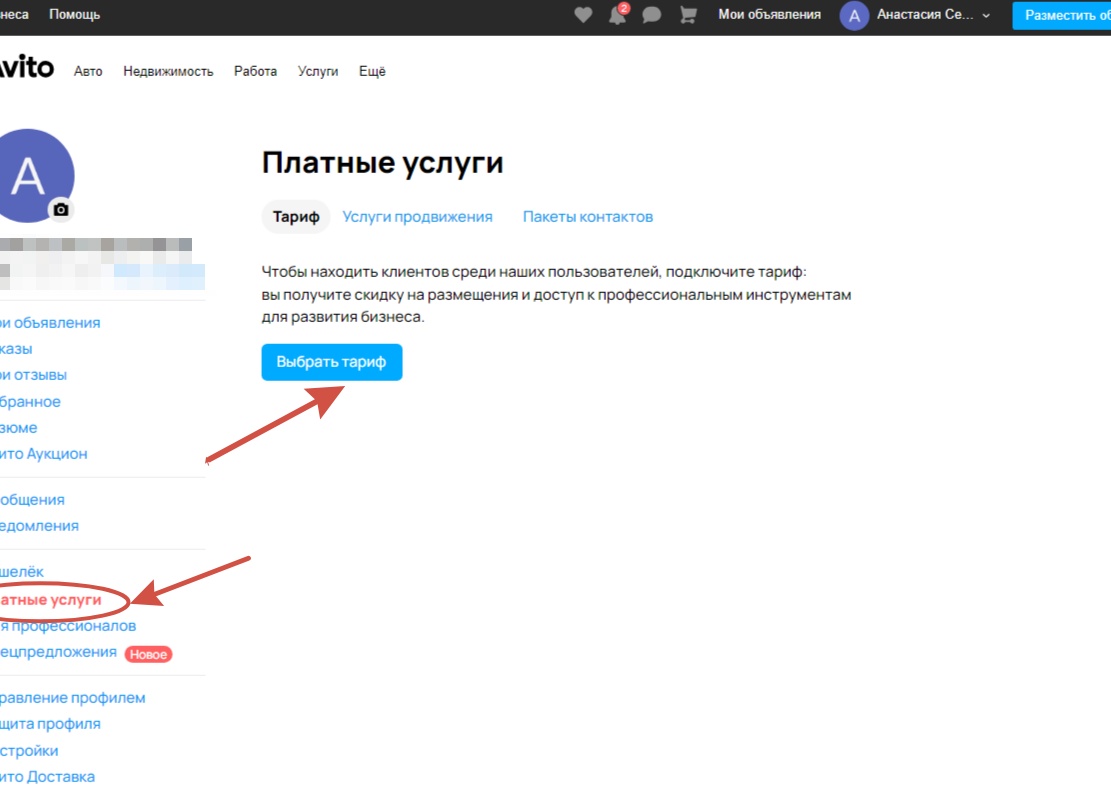Click the Разместить объявление button

1061,15
